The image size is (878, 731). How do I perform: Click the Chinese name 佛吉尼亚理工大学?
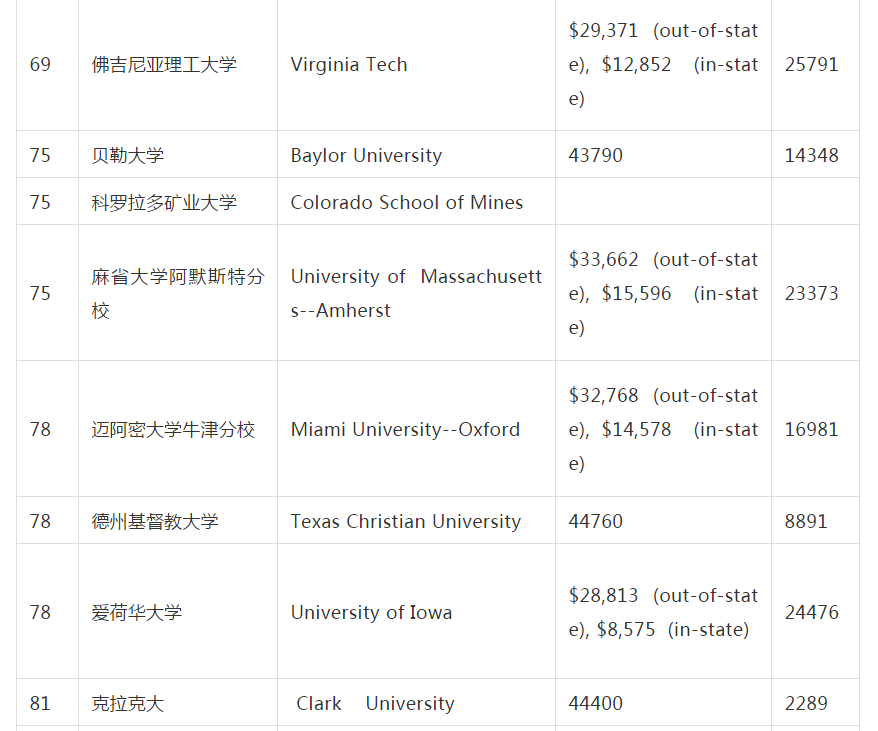164,65
